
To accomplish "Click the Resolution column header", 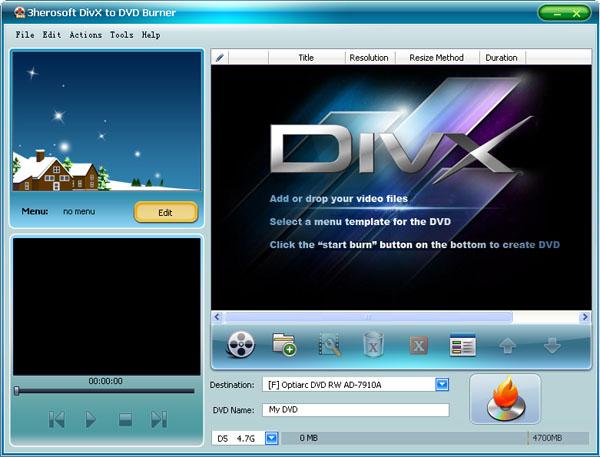I will point(369,58).
